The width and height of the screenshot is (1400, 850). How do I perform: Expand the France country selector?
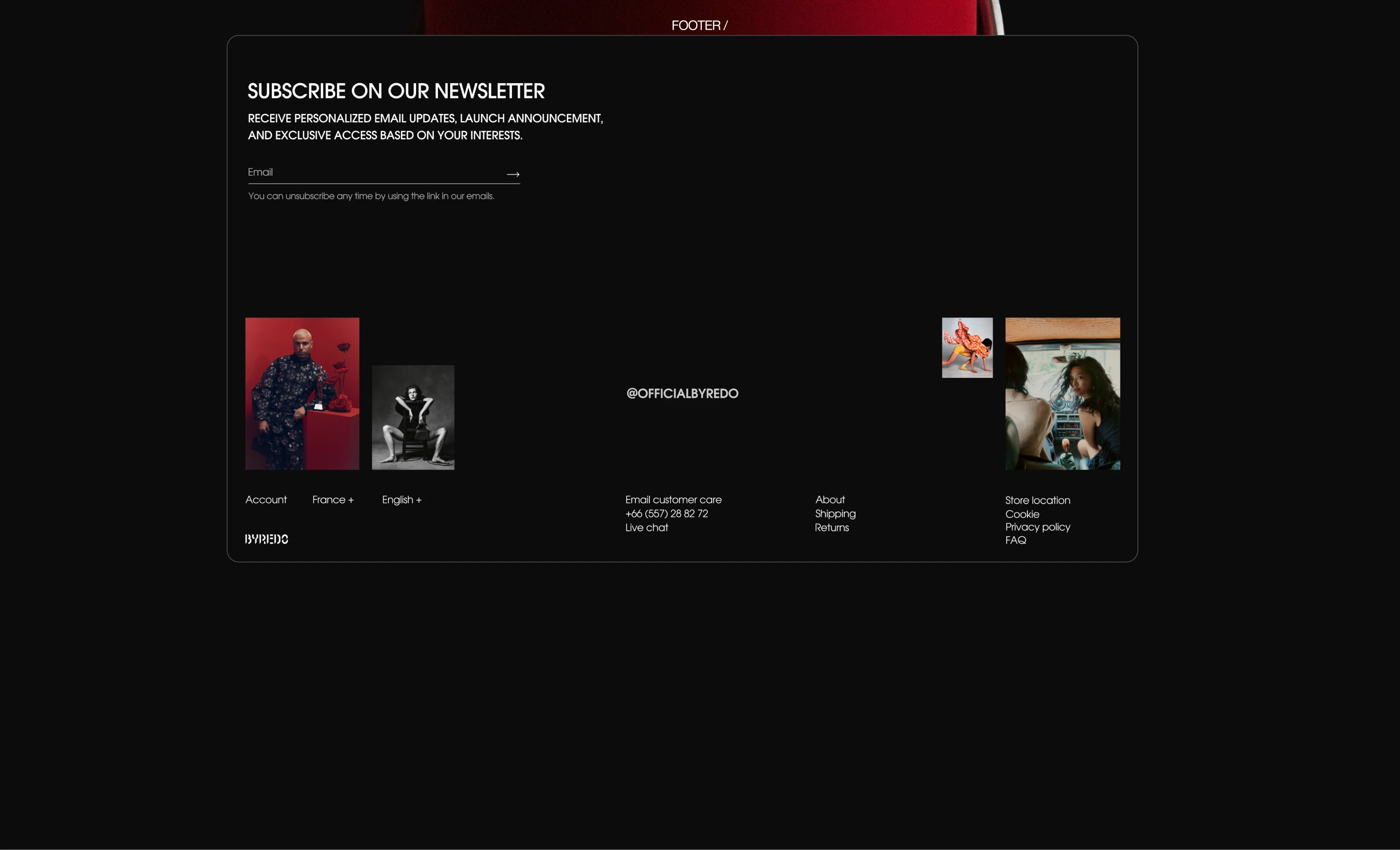tap(333, 499)
